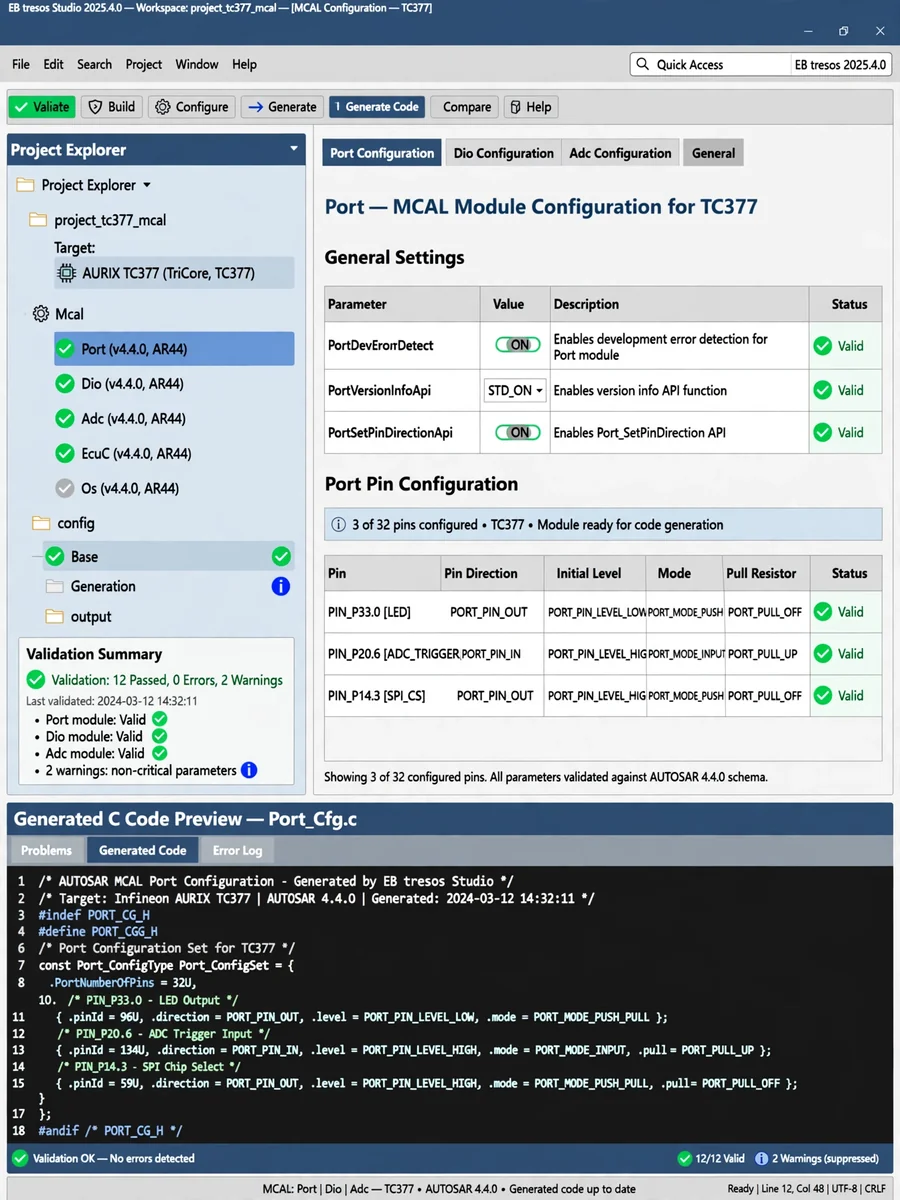Image resolution: width=900 pixels, height=1200 pixels.
Task: Switch to the Error Log tab
Action: tap(237, 850)
